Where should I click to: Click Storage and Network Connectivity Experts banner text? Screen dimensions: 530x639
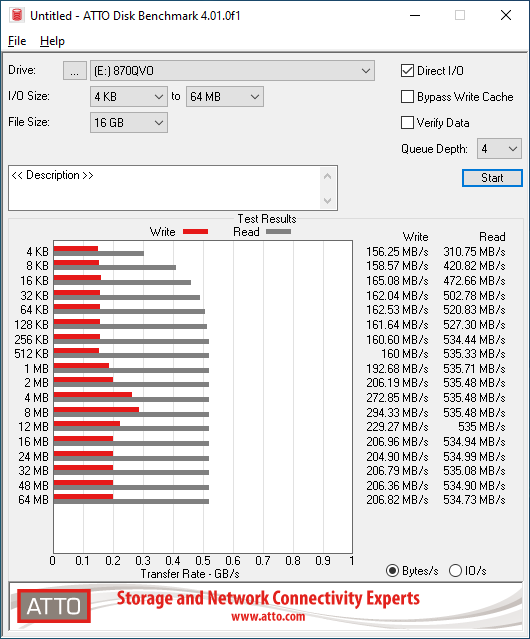coord(268,598)
